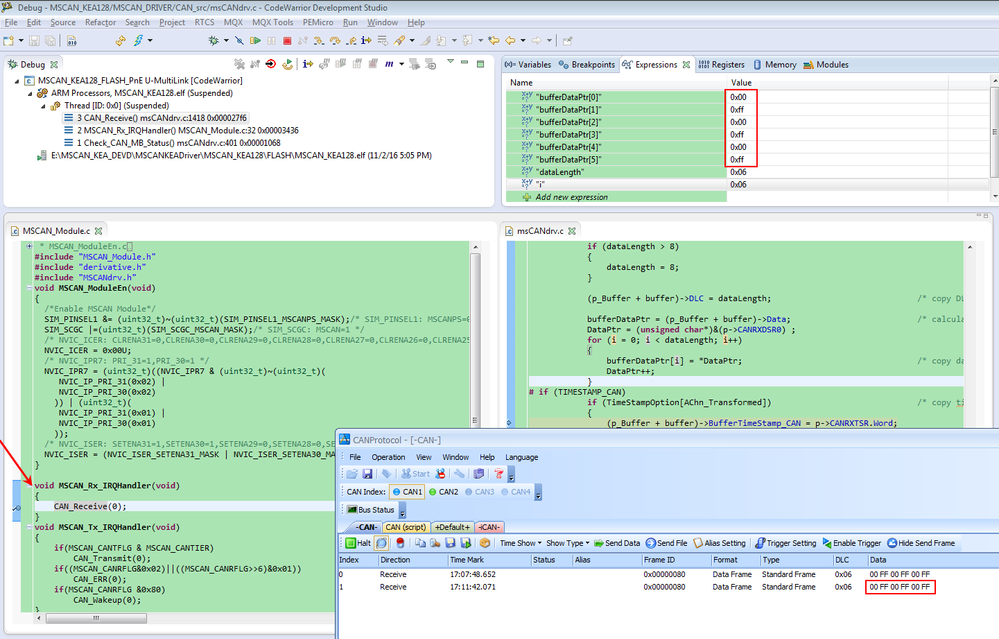Open the Show Type dropdown
Screen dimensions: 999x639
coord(568,543)
